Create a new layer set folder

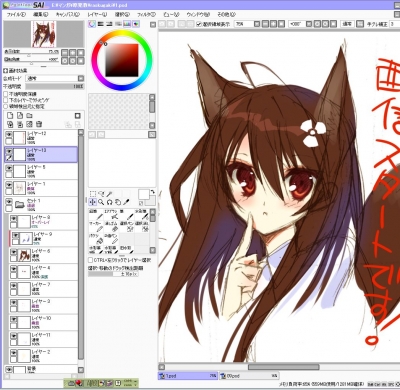tap(29, 115)
